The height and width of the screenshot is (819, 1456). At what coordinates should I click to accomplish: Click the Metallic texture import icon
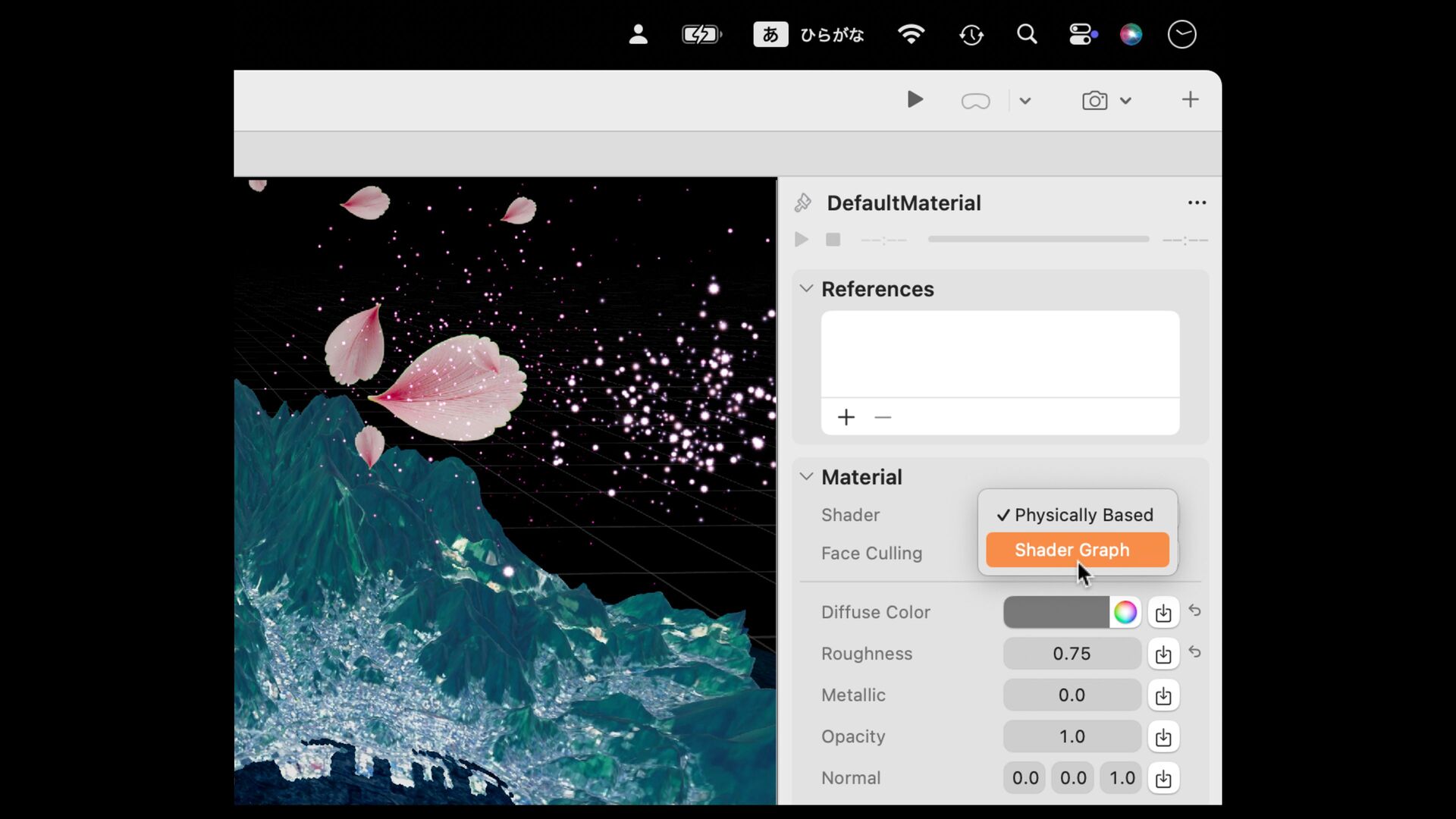(x=1163, y=695)
